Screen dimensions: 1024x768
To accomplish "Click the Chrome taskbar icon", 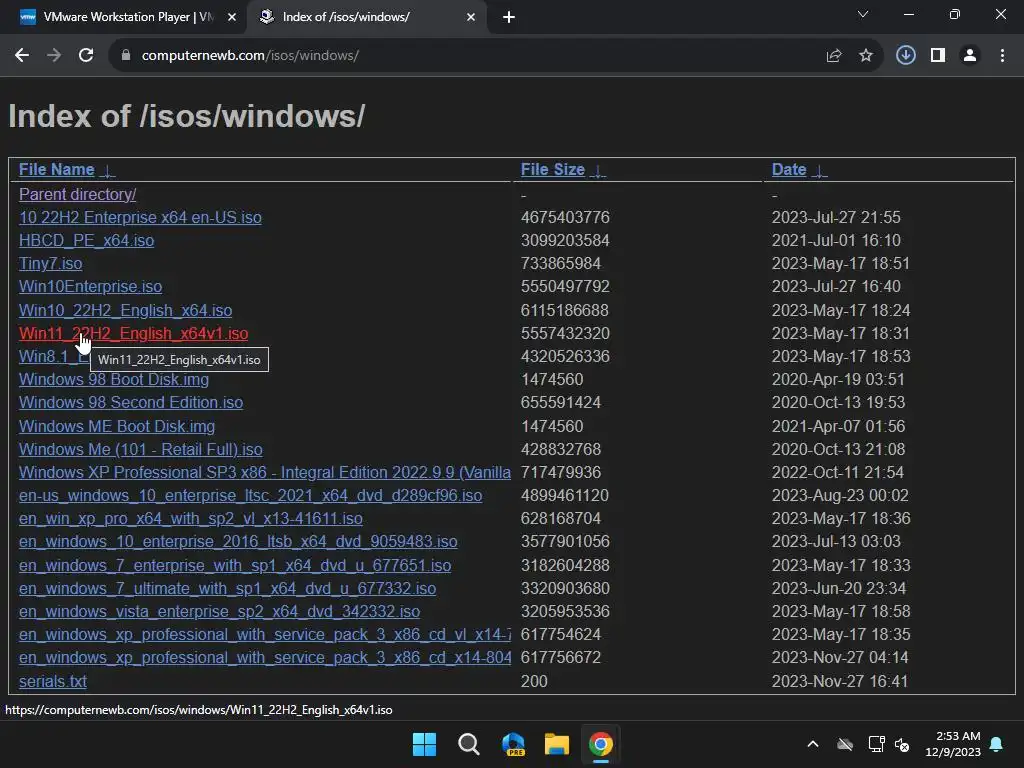I will click(x=601, y=744).
